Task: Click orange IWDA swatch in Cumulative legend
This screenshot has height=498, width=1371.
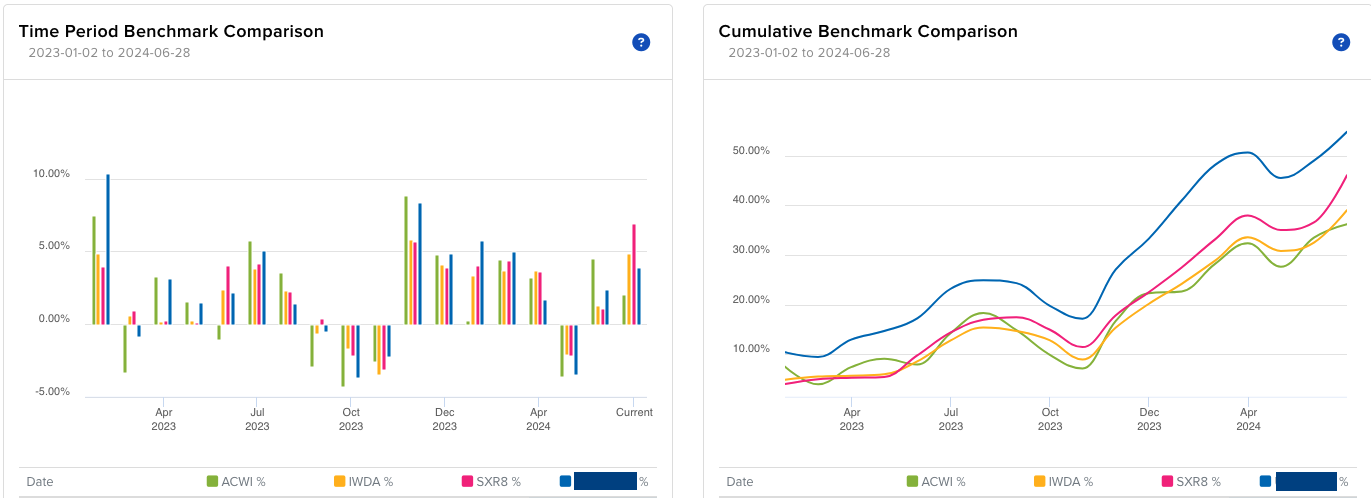Action: (1040, 481)
